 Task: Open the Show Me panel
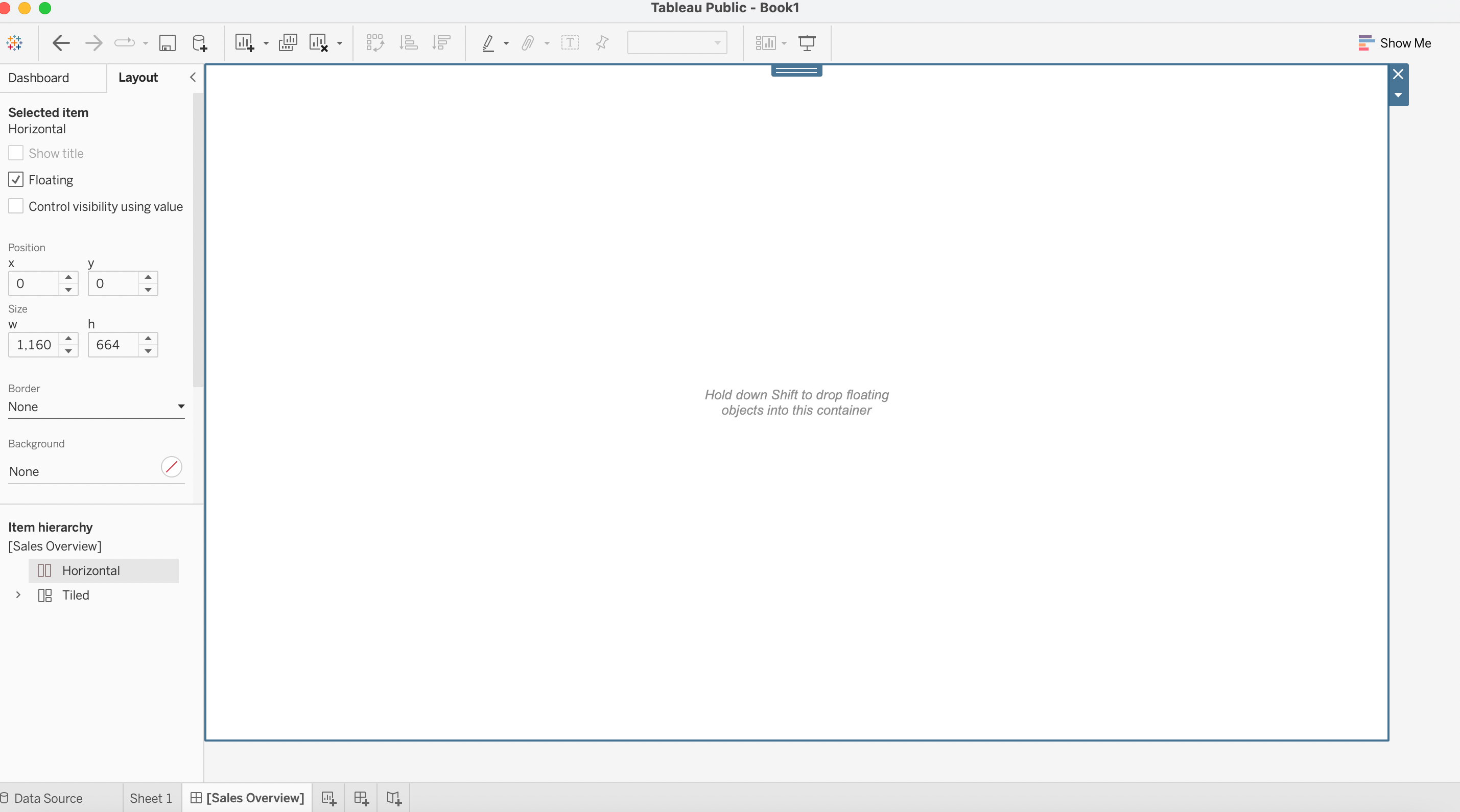[x=1395, y=43]
